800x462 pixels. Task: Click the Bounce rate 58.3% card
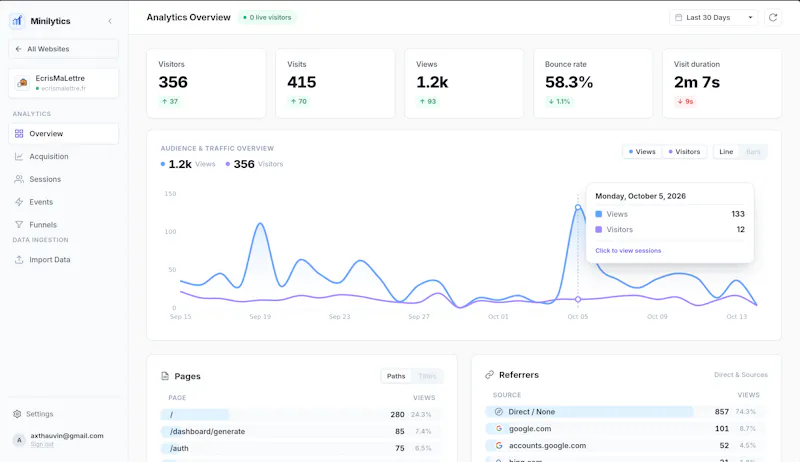coord(593,84)
